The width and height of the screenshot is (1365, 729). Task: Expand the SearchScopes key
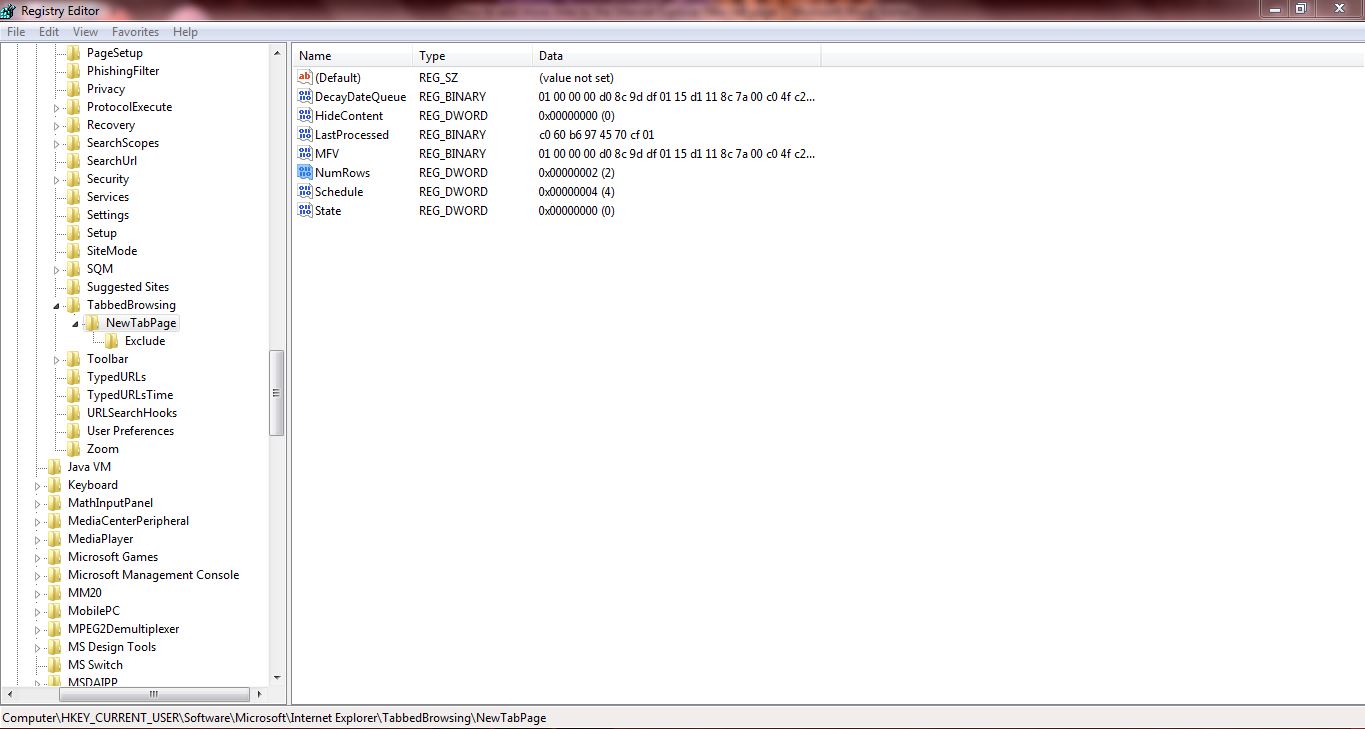(57, 143)
